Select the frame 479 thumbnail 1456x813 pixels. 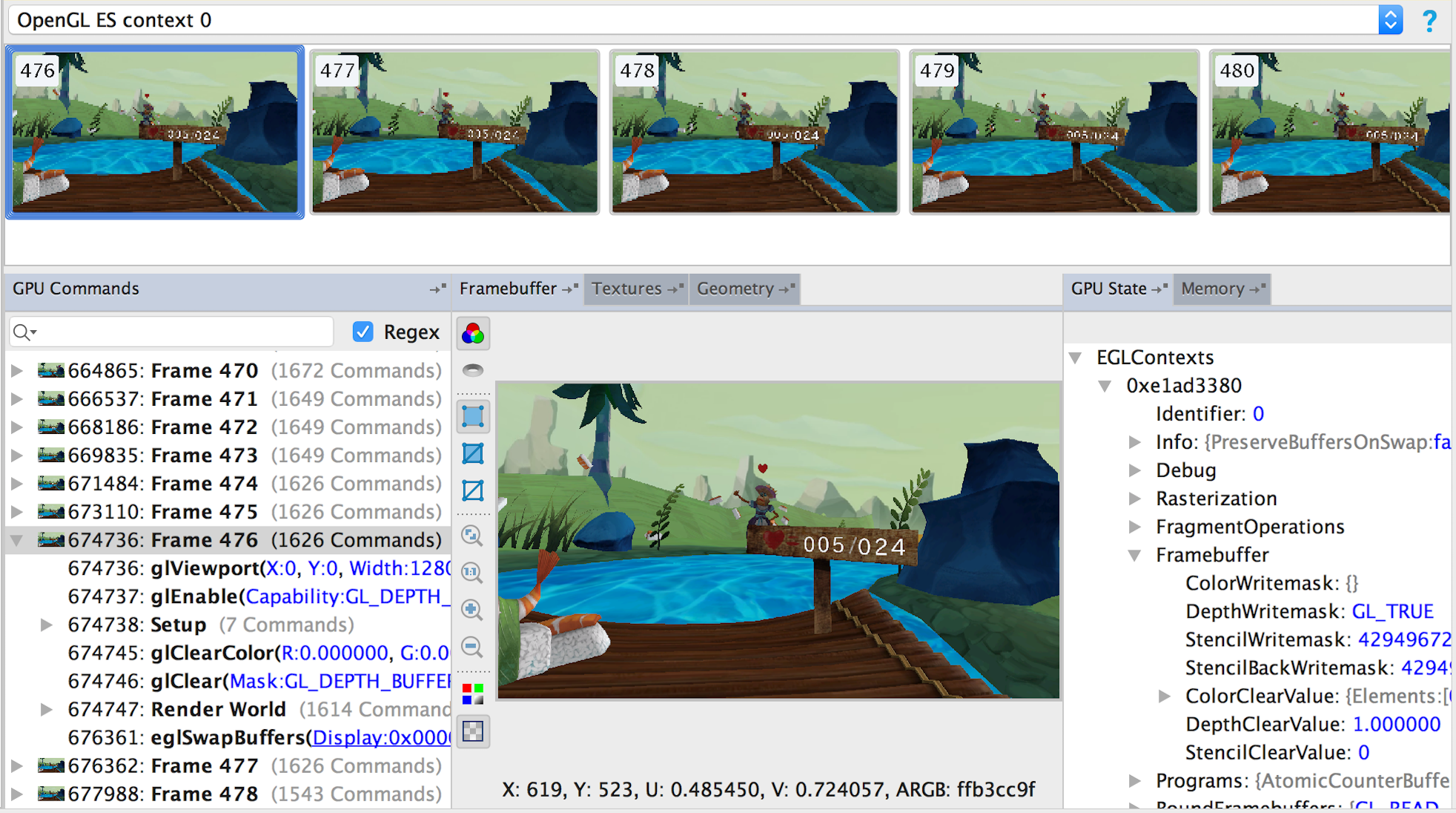(1054, 132)
